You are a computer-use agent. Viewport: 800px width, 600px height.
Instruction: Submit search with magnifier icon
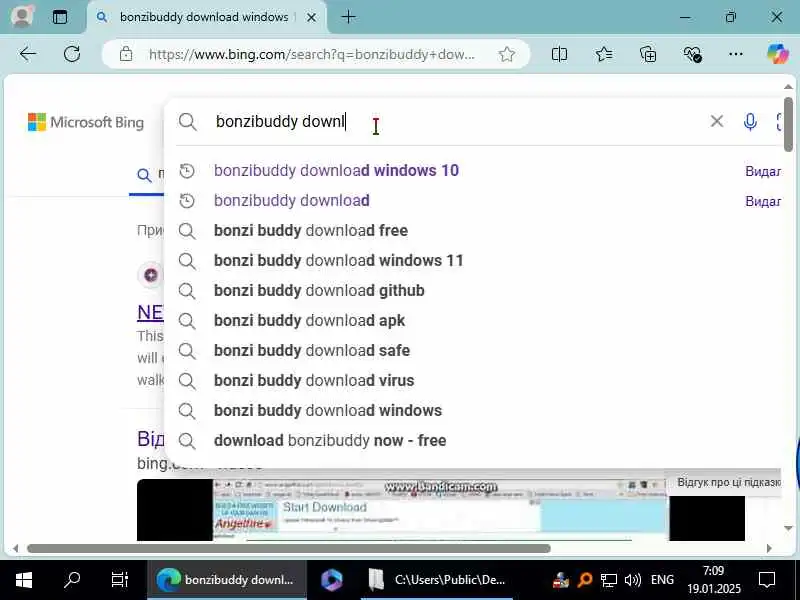coord(188,122)
